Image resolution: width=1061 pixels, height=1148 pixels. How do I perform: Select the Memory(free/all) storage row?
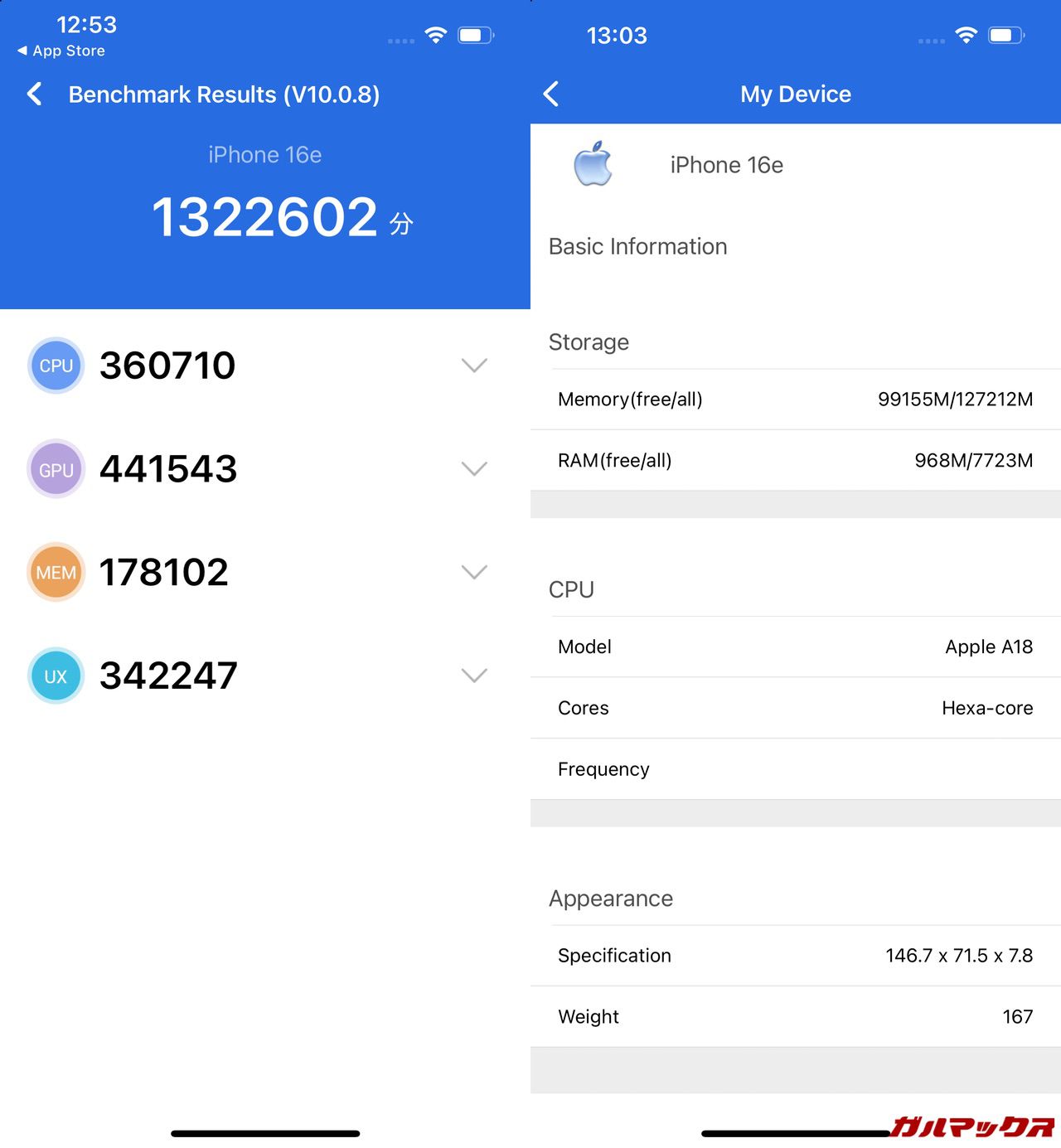tap(795, 400)
